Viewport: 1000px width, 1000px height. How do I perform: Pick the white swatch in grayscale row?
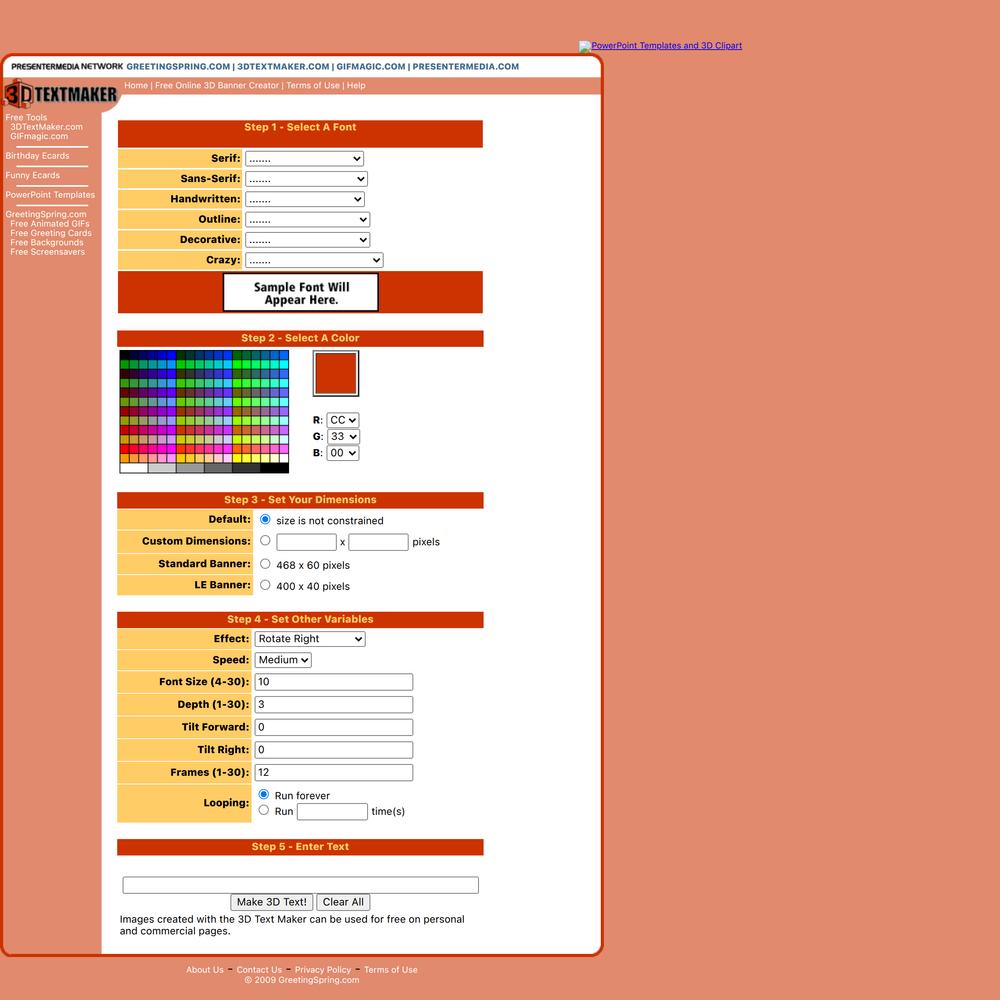[134, 468]
